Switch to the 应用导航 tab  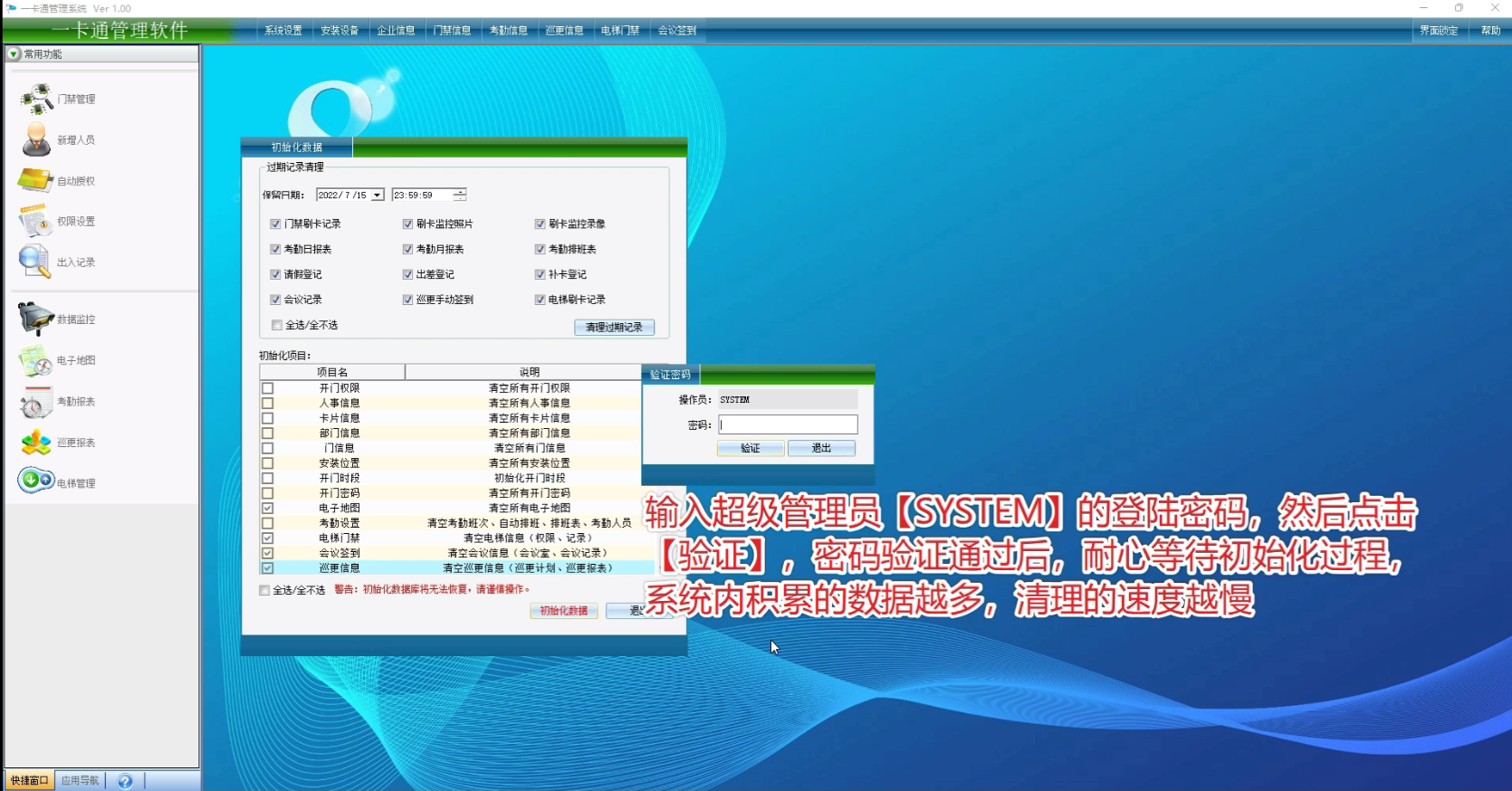(80, 780)
